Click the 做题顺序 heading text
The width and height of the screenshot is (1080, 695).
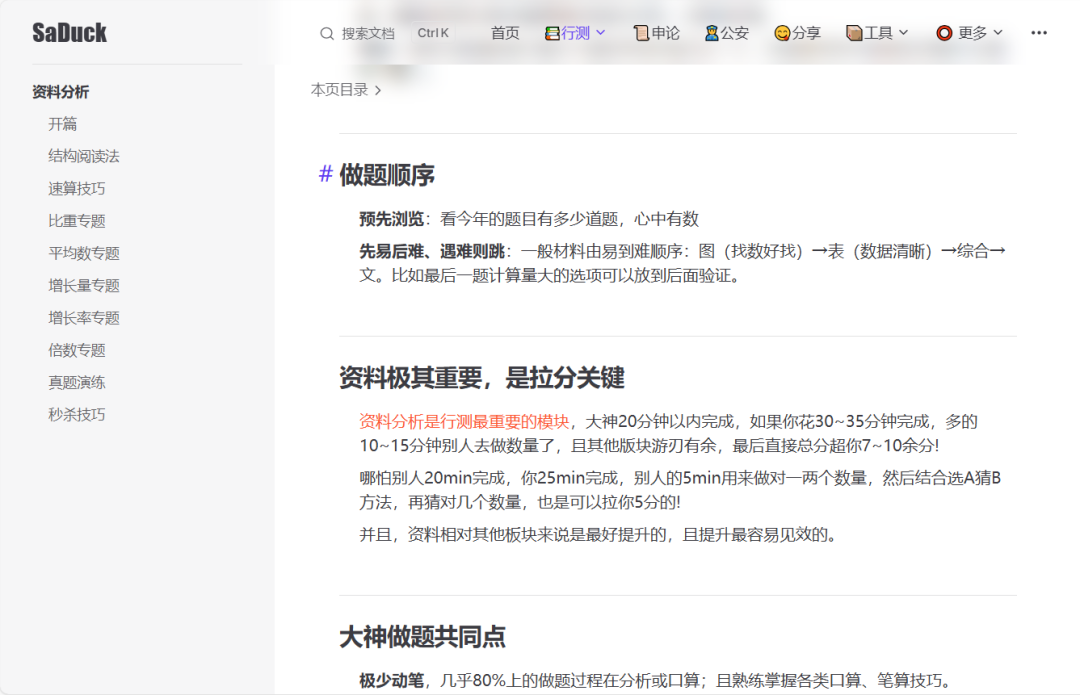387,175
